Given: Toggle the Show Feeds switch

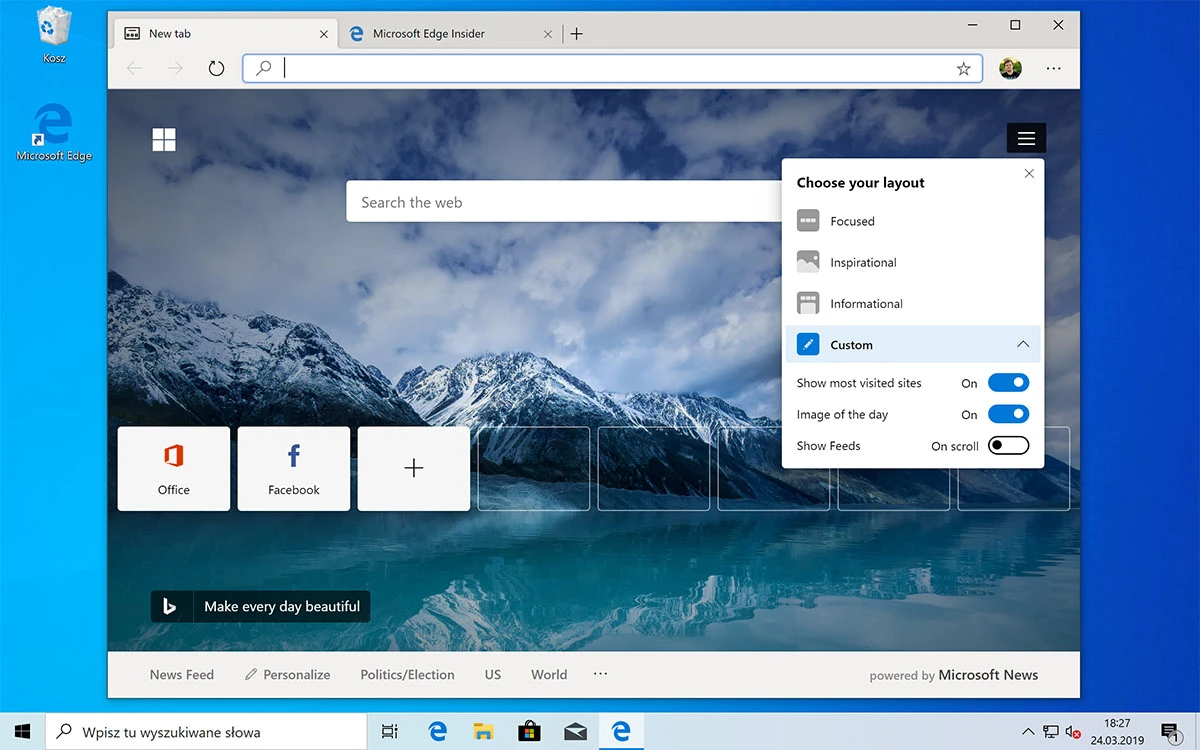Looking at the screenshot, I should click(x=1008, y=446).
